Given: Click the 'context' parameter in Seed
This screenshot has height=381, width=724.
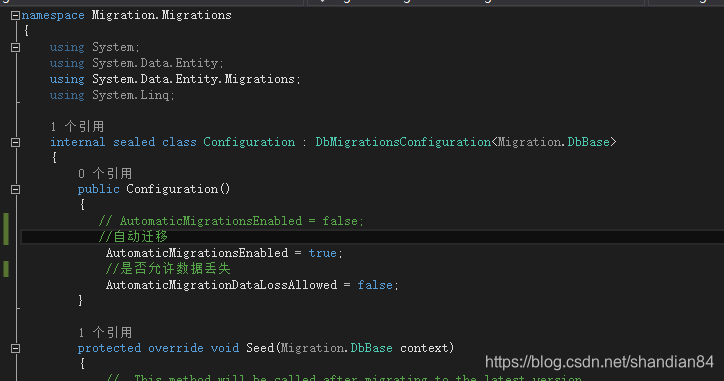Looking at the screenshot, I should tap(425, 348).
